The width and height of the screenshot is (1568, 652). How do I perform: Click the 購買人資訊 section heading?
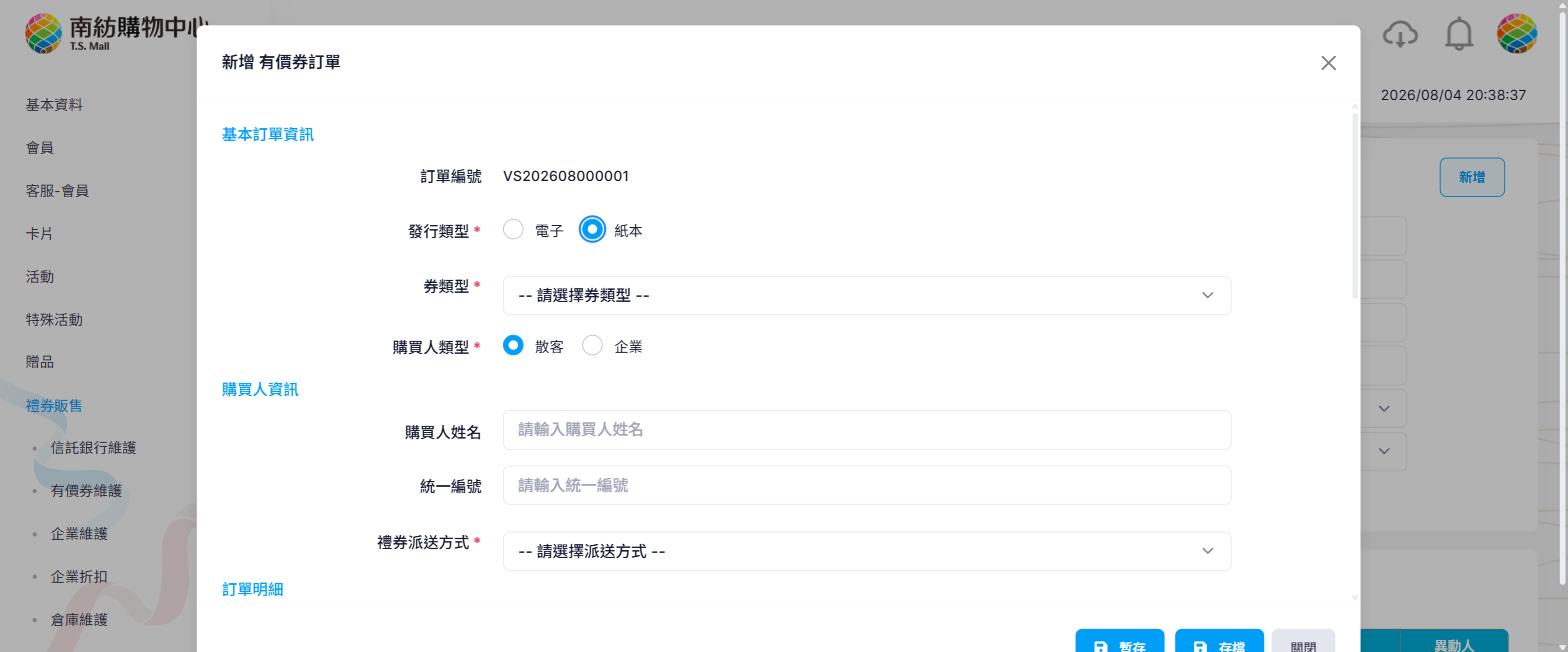click(260, 389)
